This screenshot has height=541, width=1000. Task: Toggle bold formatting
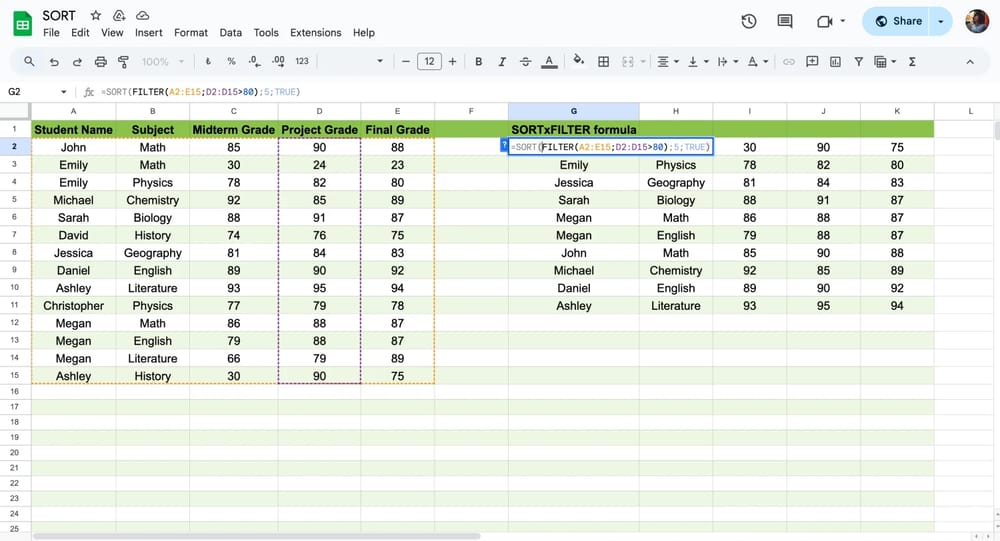[478, 62]
